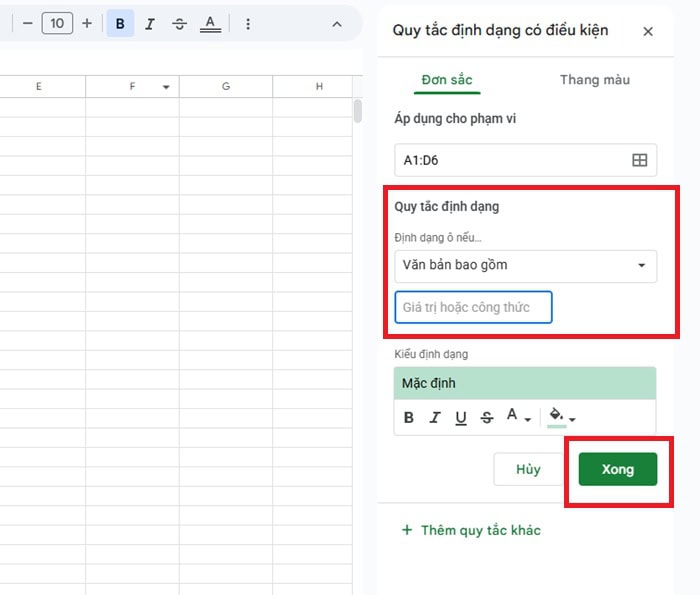Apply underline in the Kiểu định dạng toolbar
700x595 pixels.
click(x=461, y=418)
